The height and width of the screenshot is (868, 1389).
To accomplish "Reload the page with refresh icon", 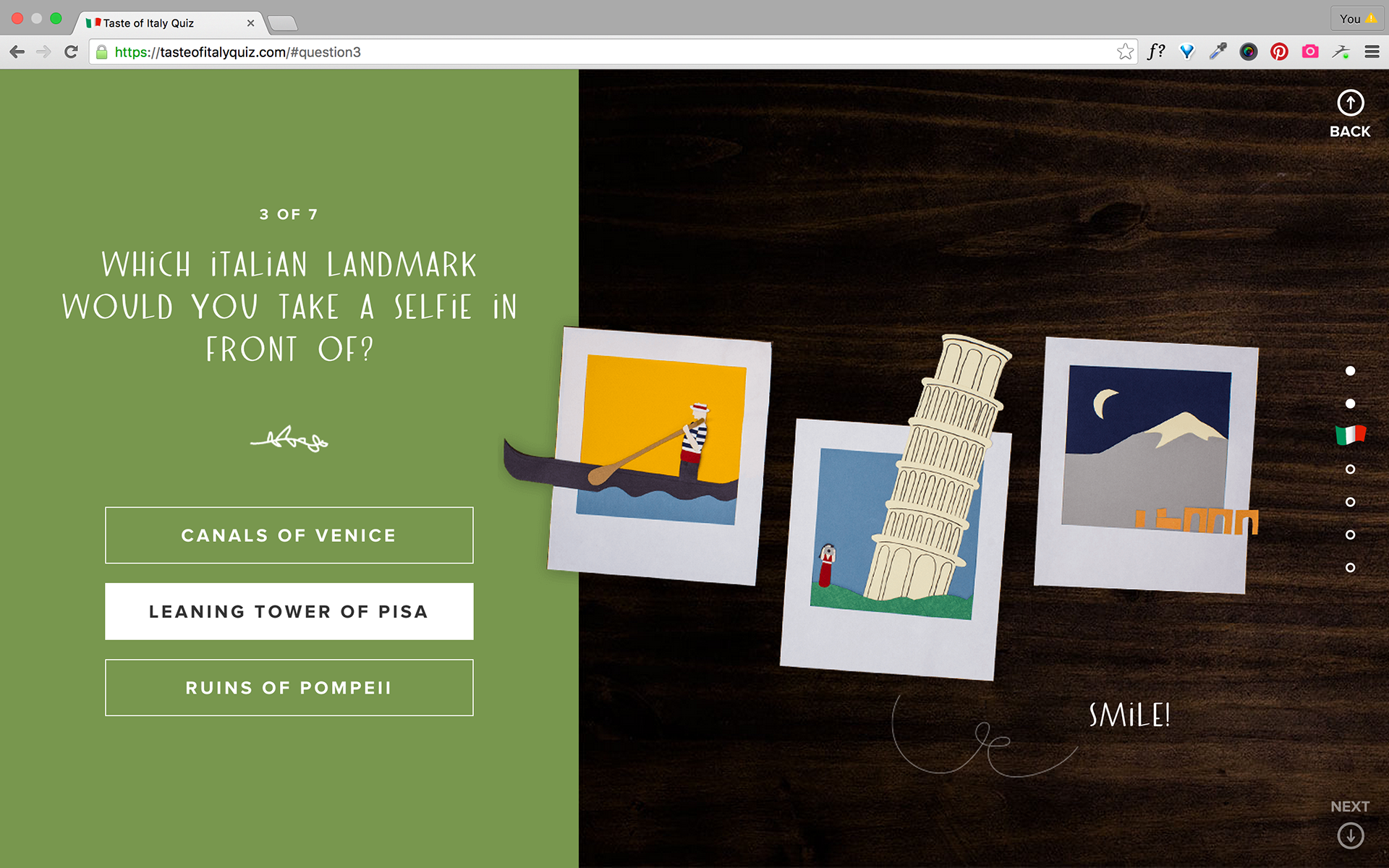I will pyautogui.click(x=71, y=52).
